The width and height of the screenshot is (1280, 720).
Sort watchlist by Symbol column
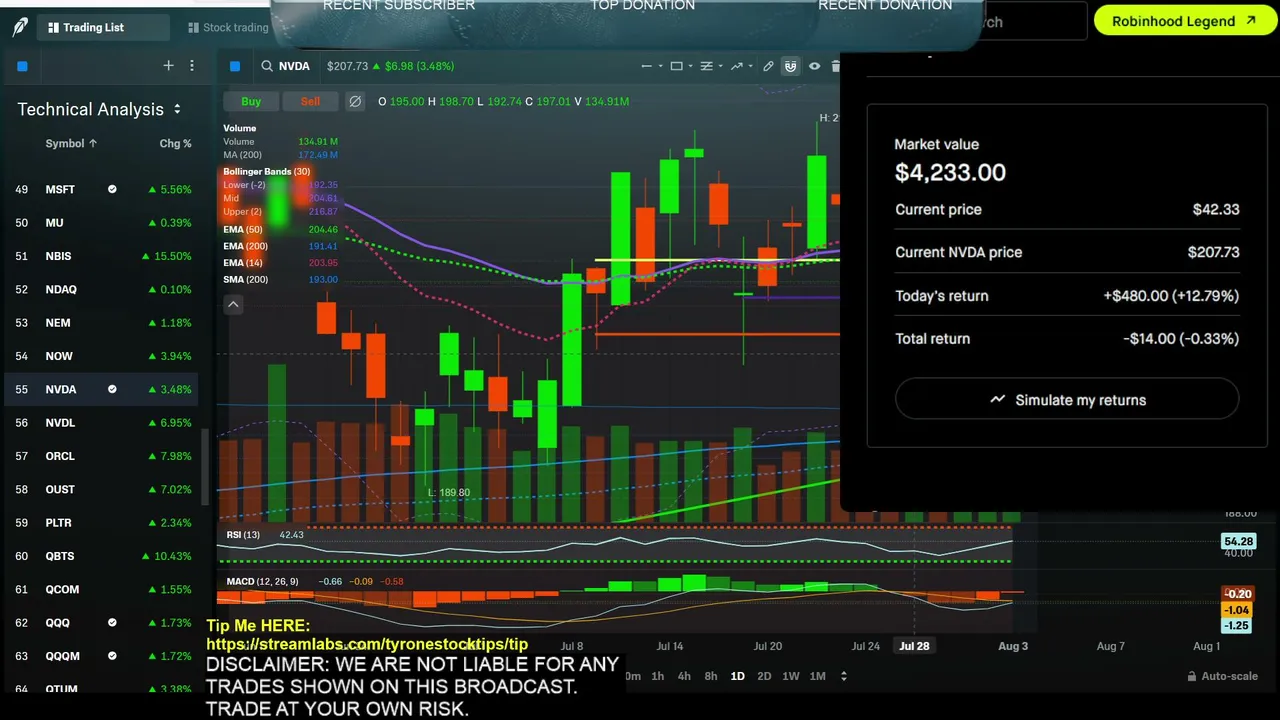(71, 143)
